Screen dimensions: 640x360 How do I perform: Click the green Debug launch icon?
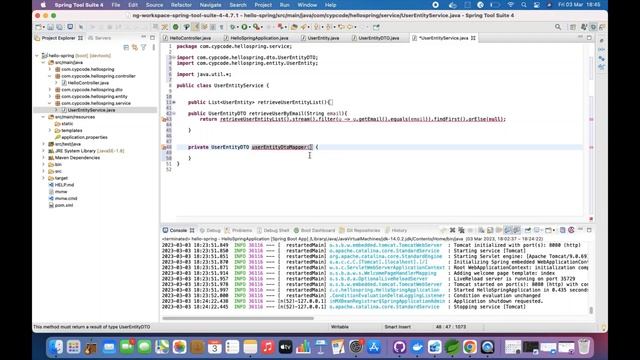pos(233,27)
